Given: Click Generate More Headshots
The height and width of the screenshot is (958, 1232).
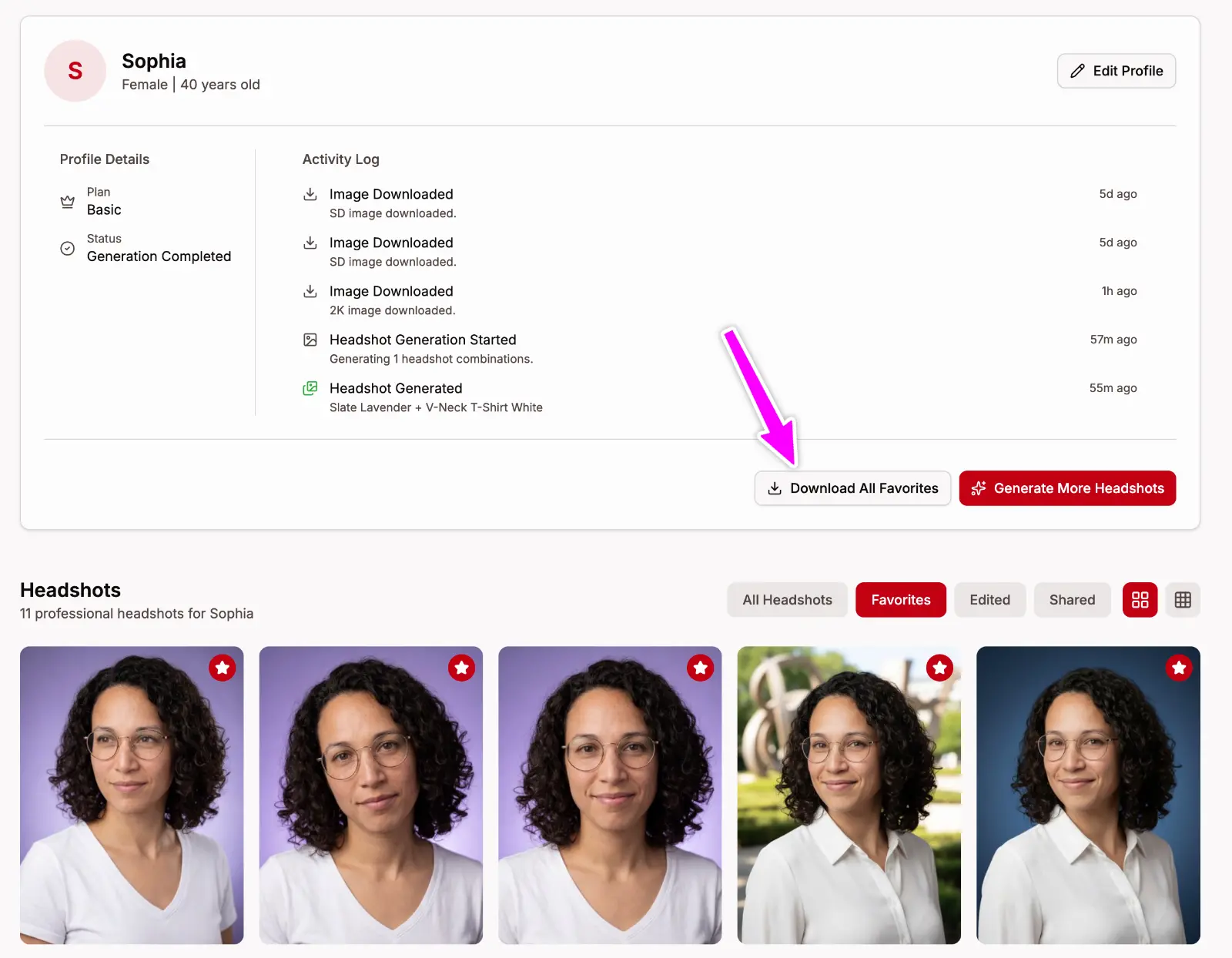Looking at the screenshot, I should (x=1067, y=488).
